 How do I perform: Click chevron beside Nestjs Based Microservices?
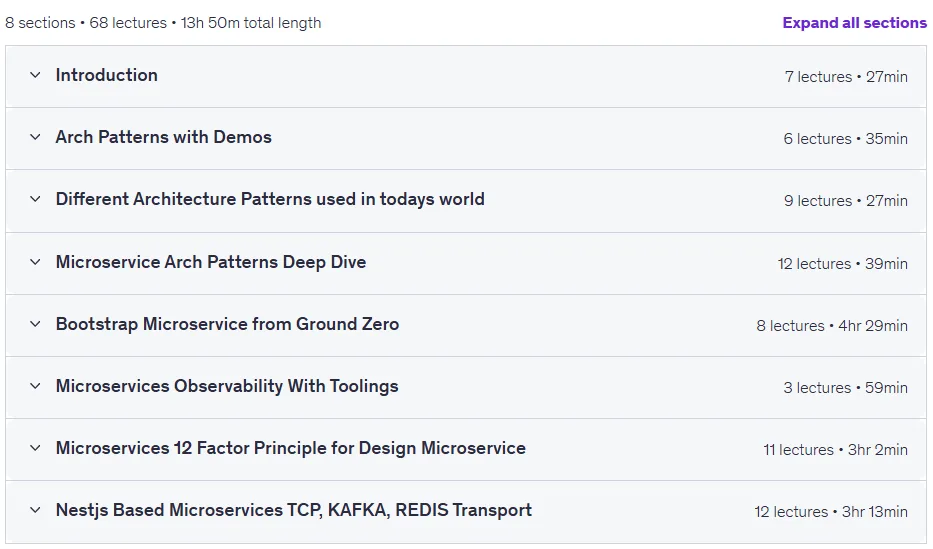[x=35, y=510]
